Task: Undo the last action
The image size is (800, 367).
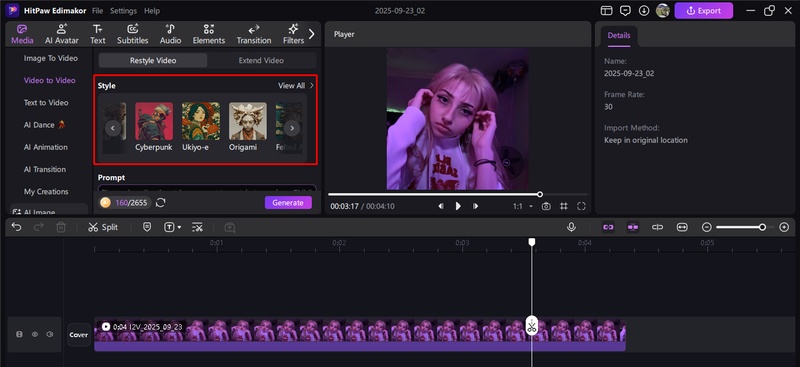Action: point(16,227)
